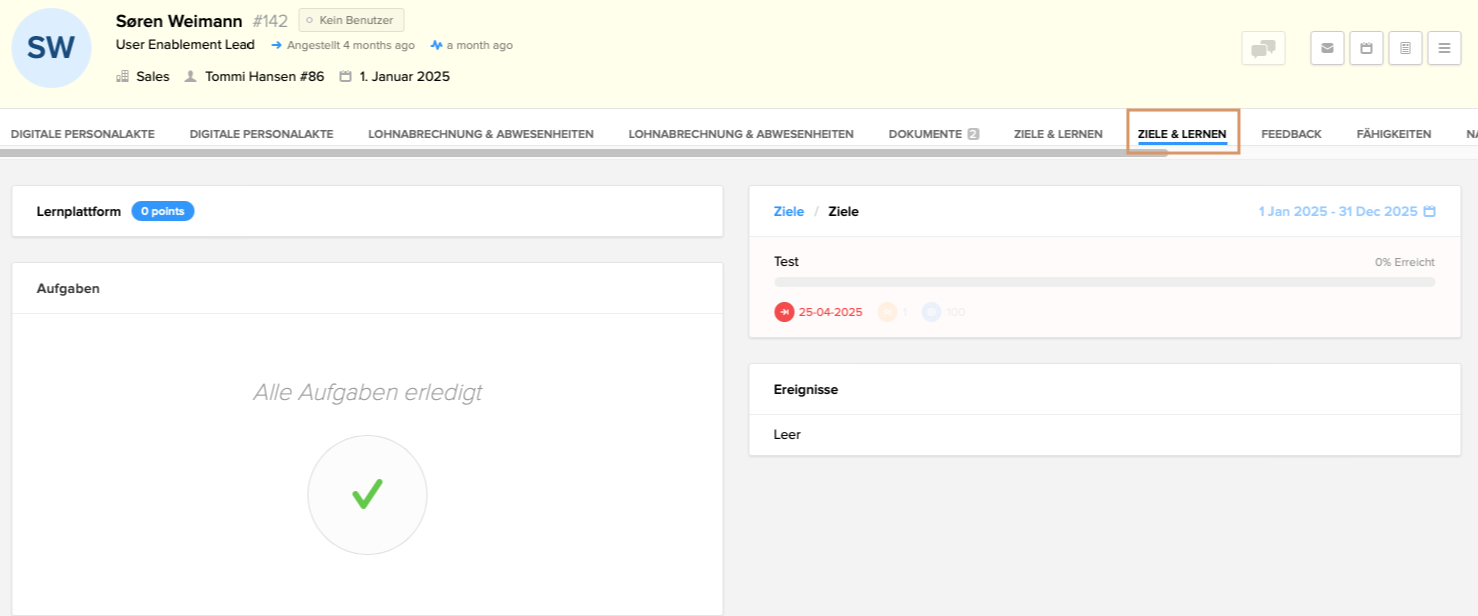
Task: Open the hamburger menu icon
Action: 1444,48
